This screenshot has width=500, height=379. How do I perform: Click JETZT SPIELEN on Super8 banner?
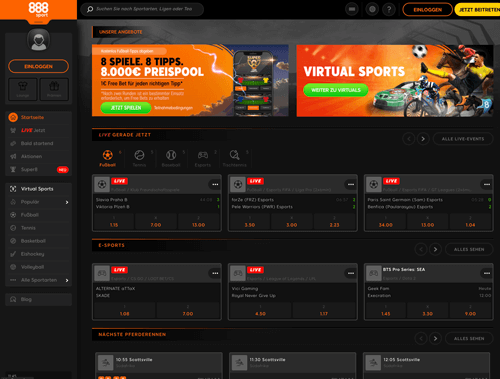pyautogui.click(x=126, y=108)
